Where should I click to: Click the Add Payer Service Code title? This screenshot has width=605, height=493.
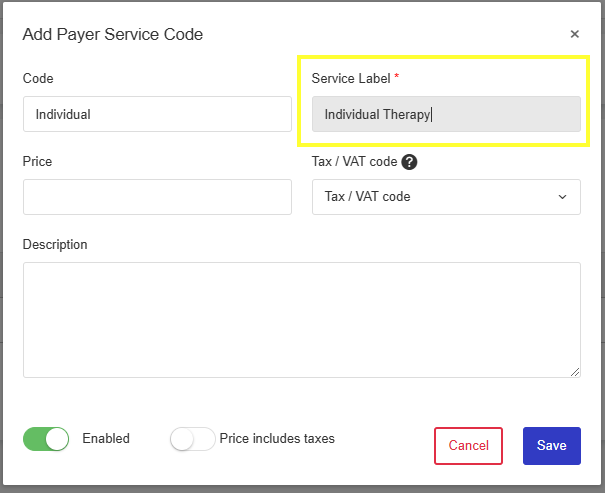pos(113,34)
